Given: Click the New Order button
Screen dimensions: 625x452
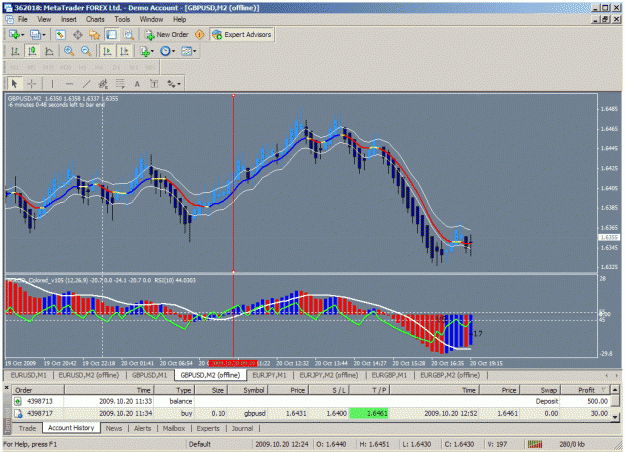Looking at the screenshot, I should (x=167, y=35).
